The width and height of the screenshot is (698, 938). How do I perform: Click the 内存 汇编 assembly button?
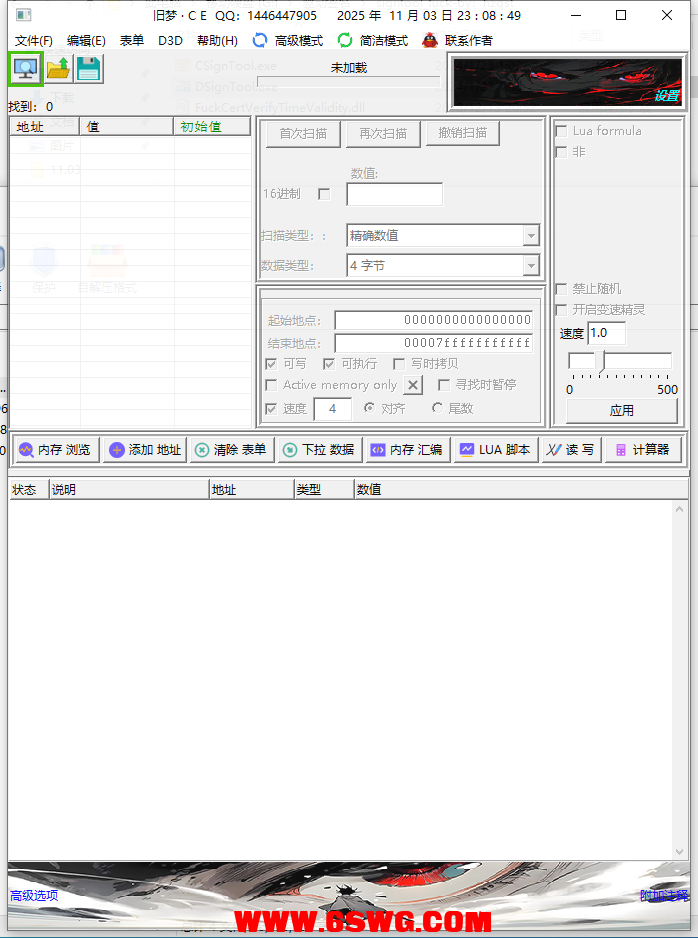point(407,450)
